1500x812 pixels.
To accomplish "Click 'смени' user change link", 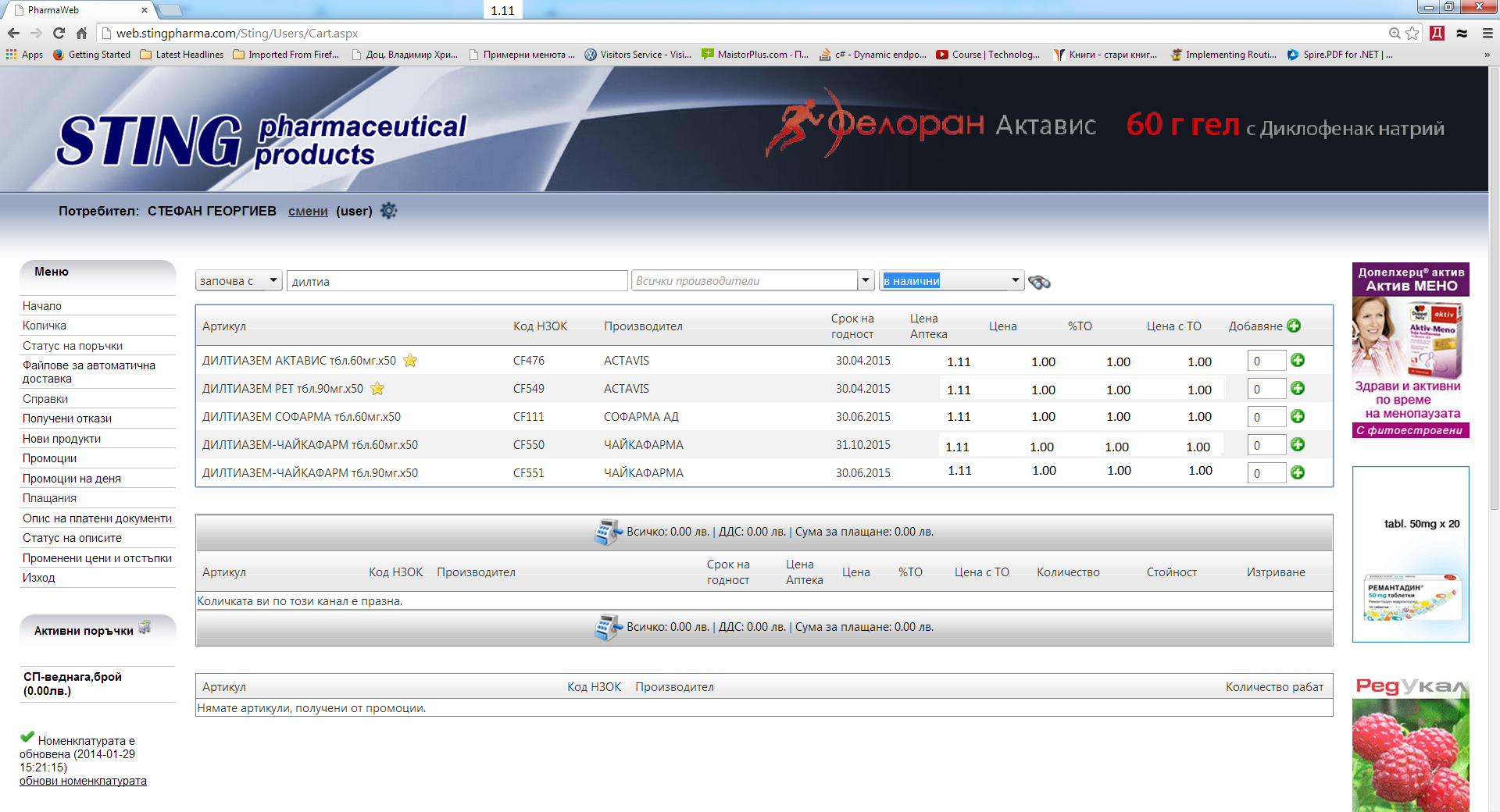I will pyautogui.click(x=308, y=211).
